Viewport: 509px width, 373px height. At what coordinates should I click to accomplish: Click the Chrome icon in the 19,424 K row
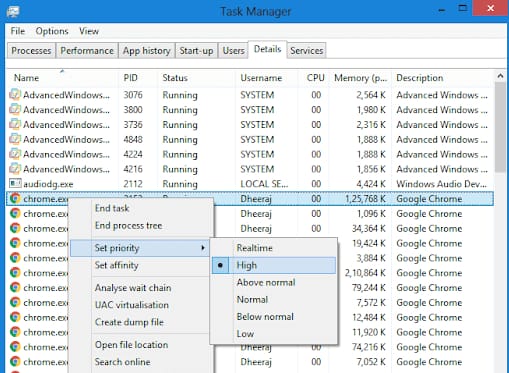point(15,243)
